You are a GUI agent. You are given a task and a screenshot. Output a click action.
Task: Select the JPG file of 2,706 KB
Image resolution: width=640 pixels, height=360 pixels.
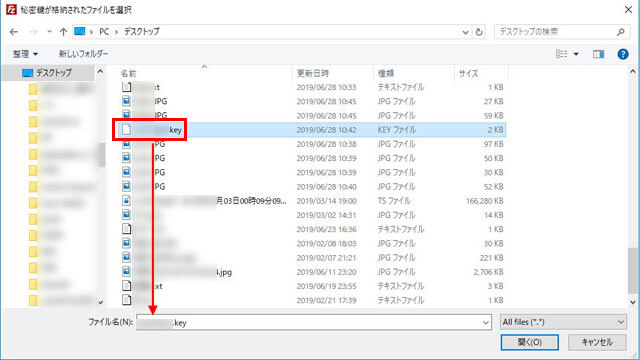tap(312, 272)
